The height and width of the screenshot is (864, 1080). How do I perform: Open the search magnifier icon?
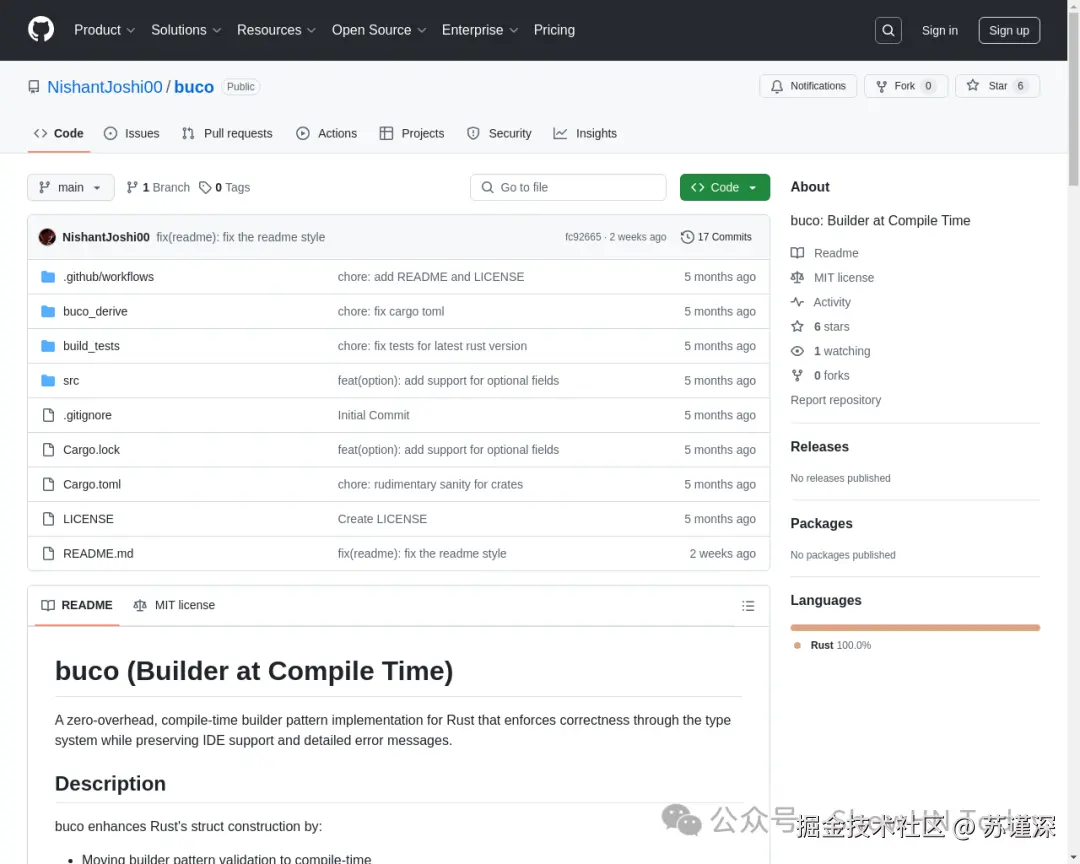coord(888,30)
